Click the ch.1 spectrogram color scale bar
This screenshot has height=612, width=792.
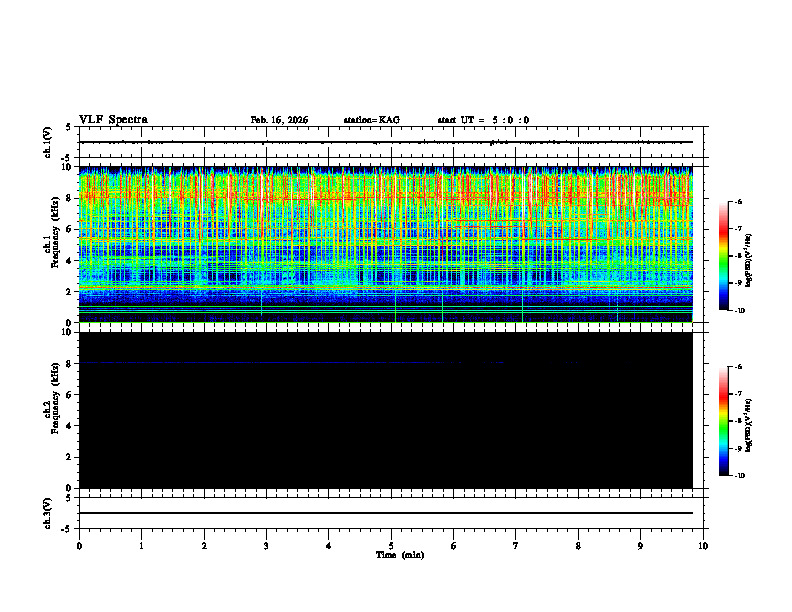click(x=724, y=256)
